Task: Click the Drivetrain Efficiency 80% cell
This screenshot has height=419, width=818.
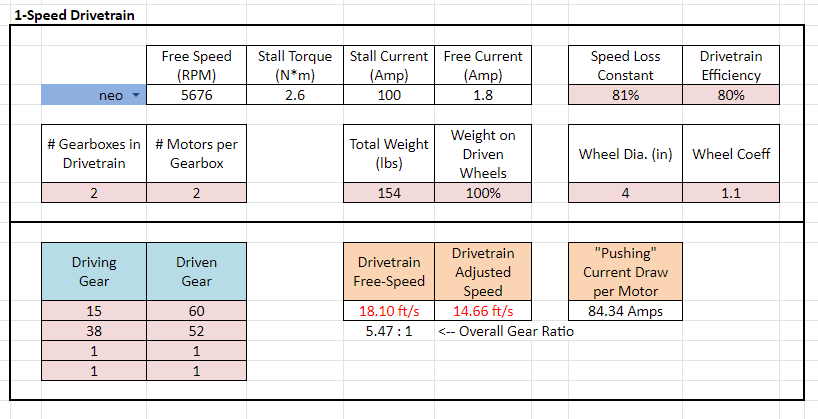Action: point(731,95)
